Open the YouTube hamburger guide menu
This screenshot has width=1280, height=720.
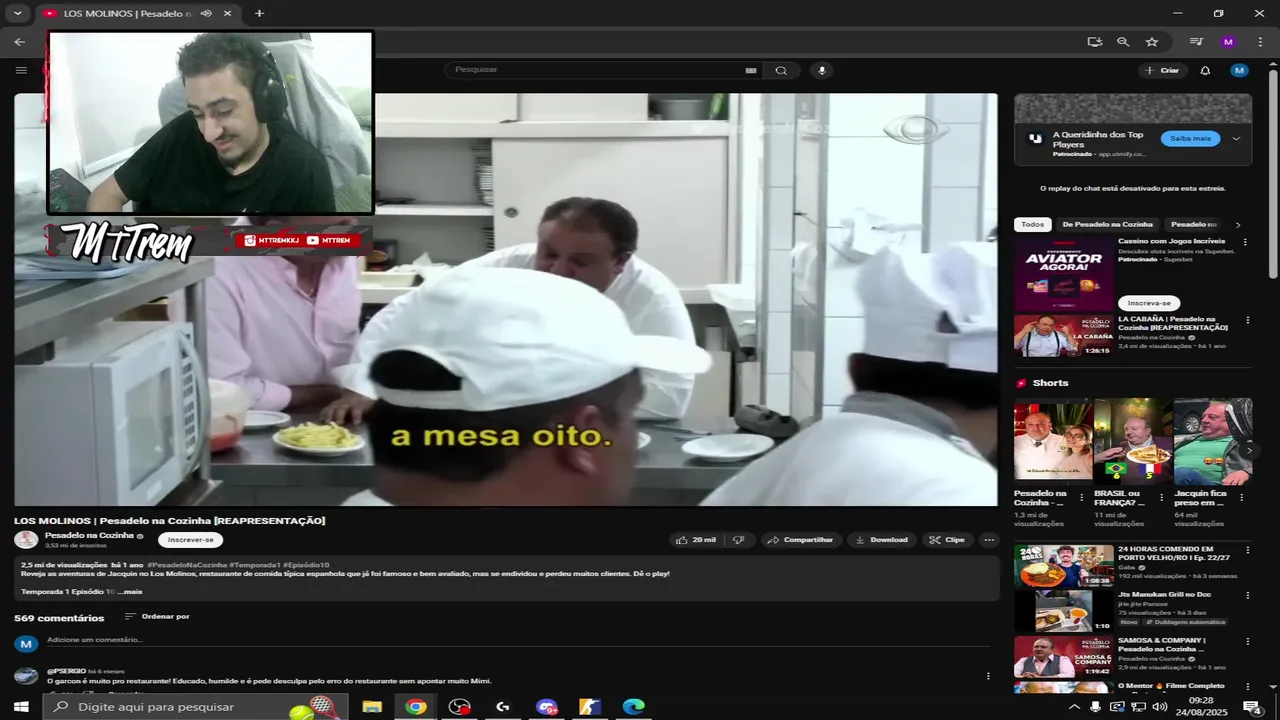21,70
